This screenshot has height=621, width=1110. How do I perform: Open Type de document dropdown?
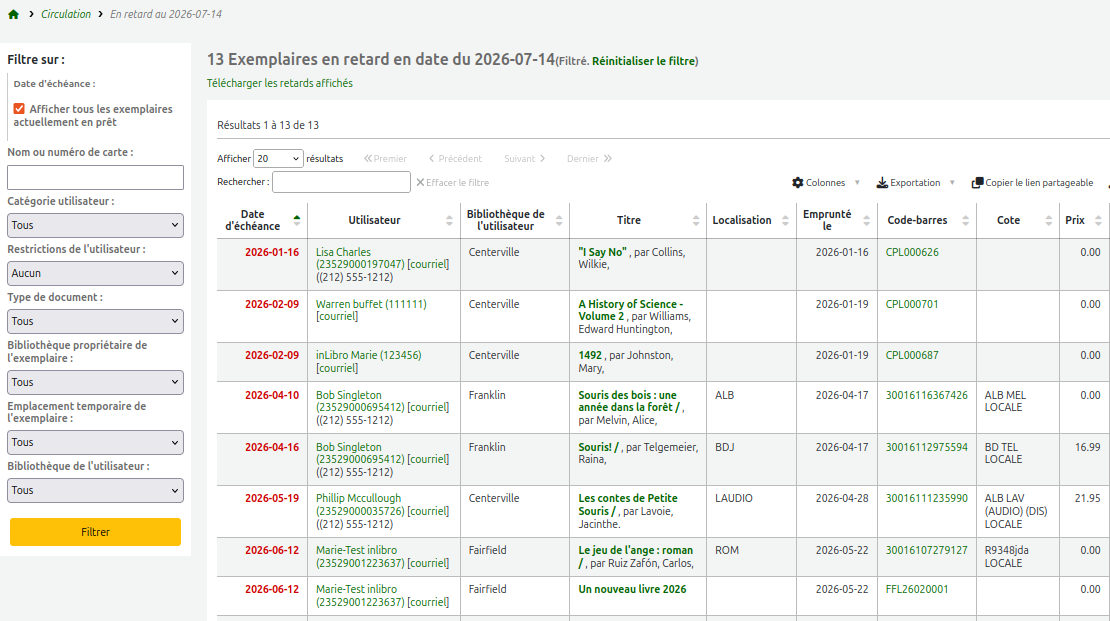pyautogui.click(x=96, y=321)
